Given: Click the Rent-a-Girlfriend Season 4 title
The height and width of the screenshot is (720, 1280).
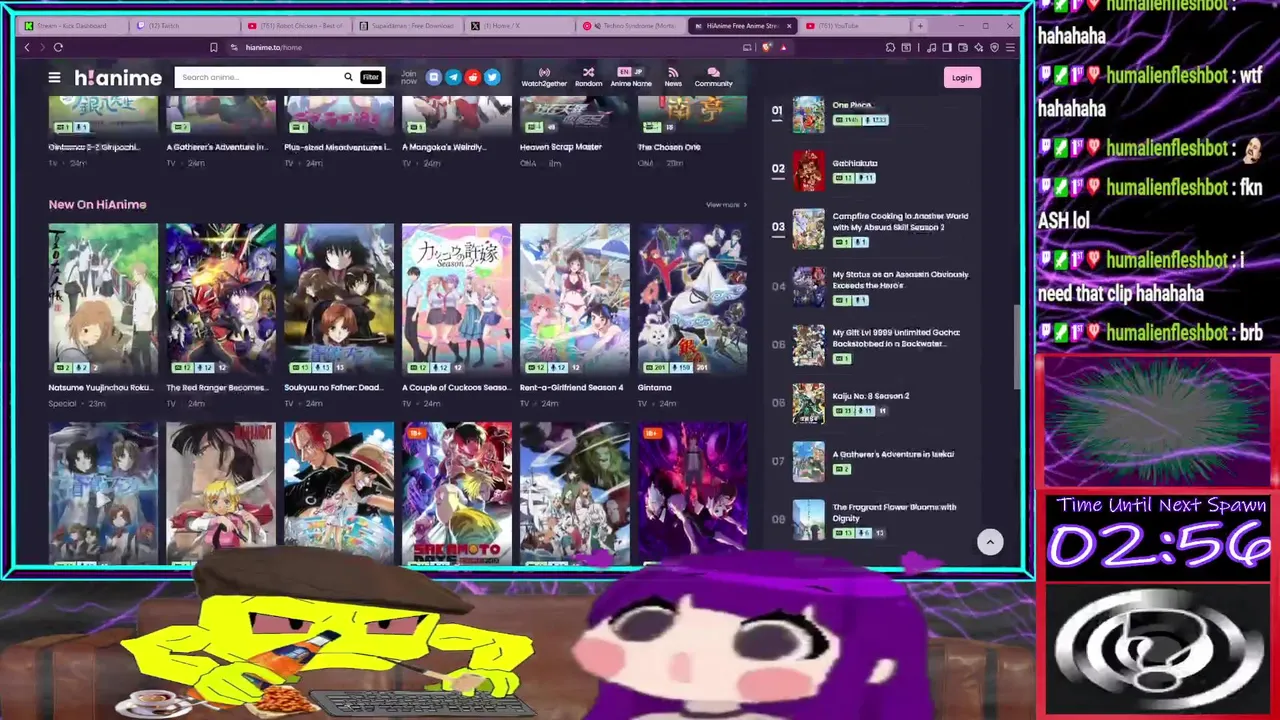Looking at the screenshot, I should click(571, 387).
